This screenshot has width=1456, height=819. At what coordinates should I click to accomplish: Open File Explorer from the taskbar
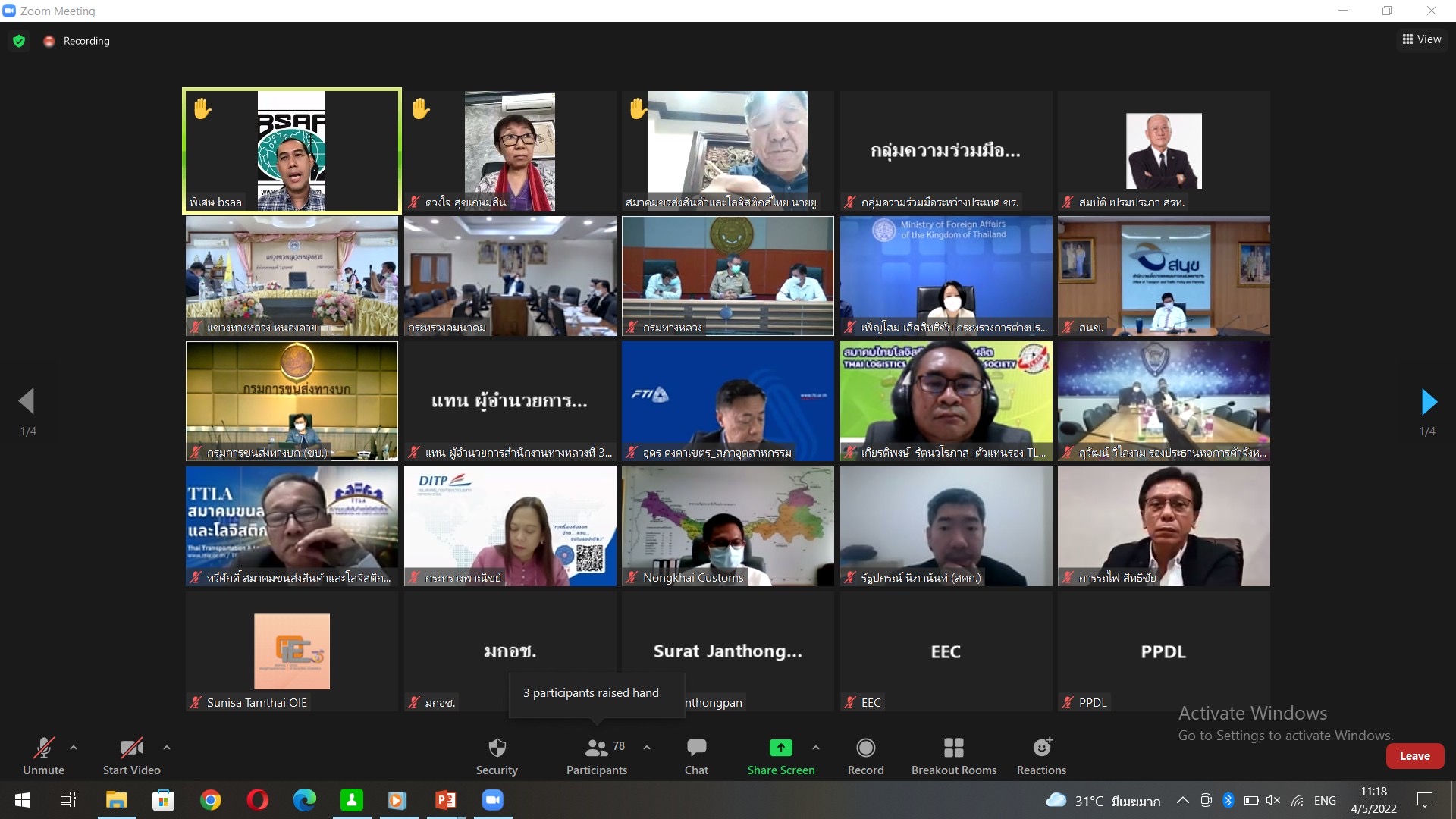116,800
